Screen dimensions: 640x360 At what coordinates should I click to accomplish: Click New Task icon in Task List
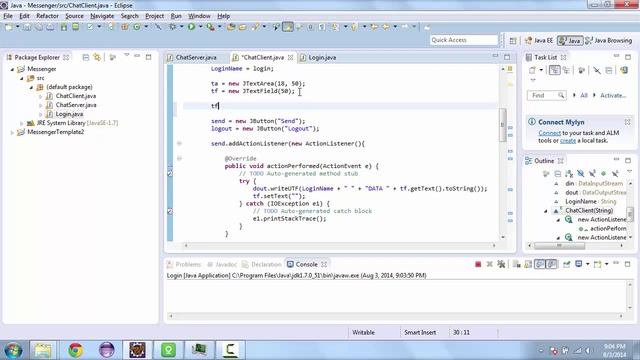[x=532, y=70]
